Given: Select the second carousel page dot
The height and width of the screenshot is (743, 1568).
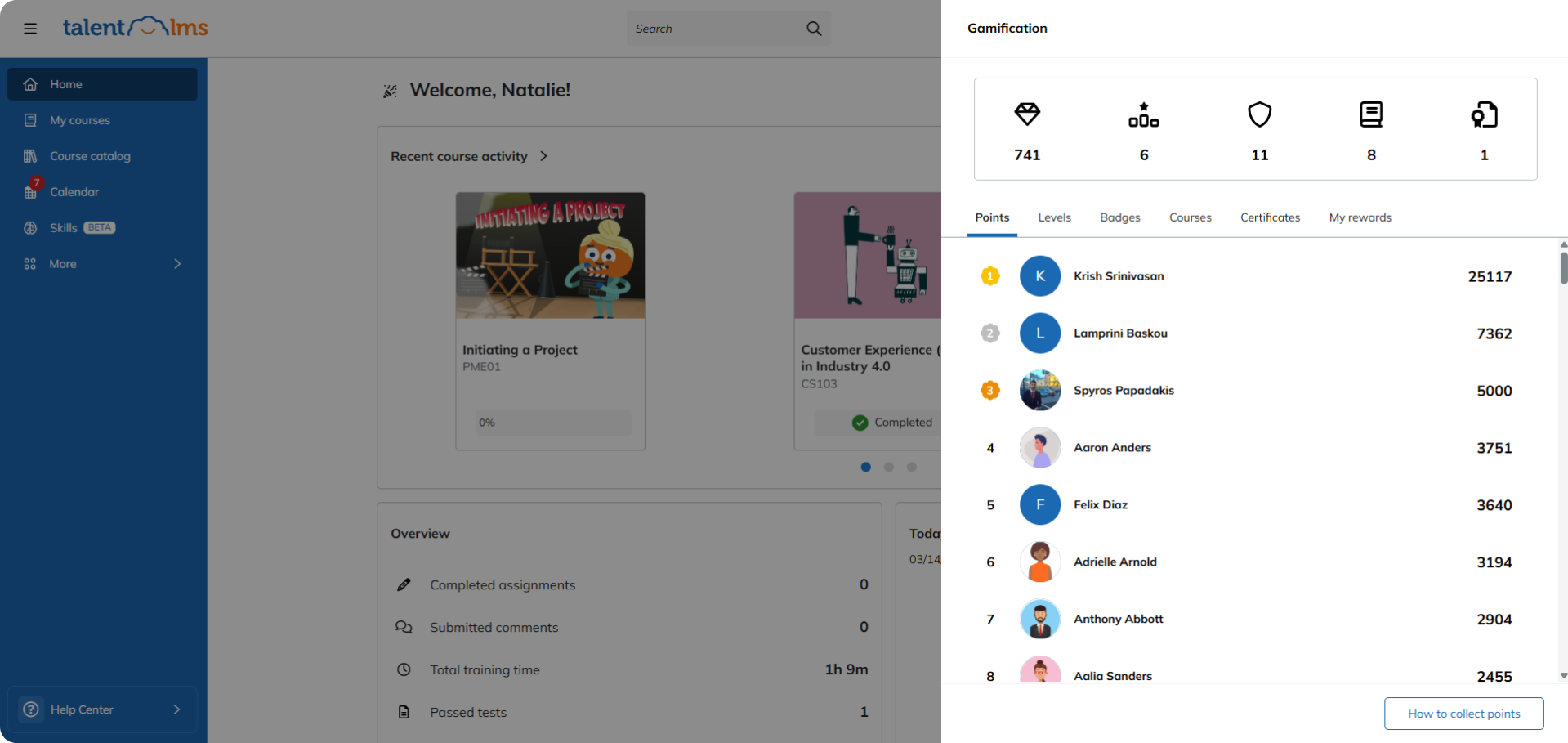Looking at the screenshot, I should pos(889,467).
